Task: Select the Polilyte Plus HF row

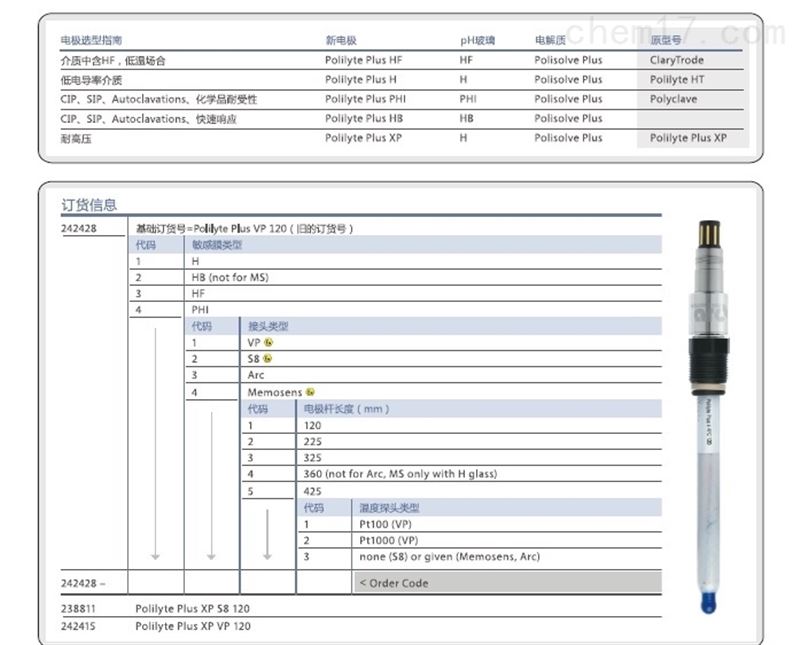Action: coord(401,60)
